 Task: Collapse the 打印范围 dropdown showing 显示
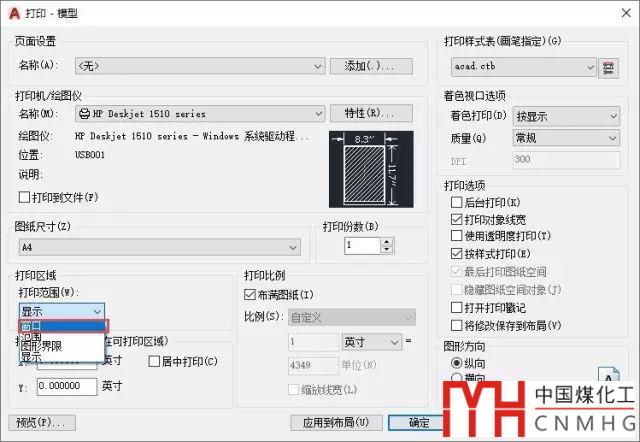pyautogui.click(x=62, y=311)
